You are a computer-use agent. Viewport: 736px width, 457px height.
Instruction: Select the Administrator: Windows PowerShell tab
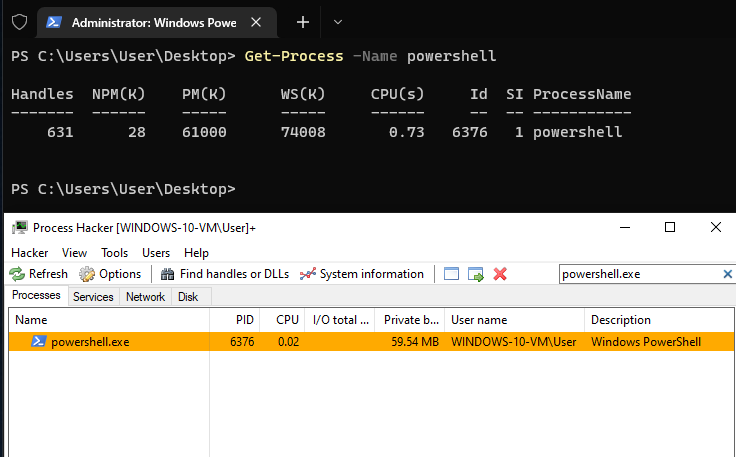157,23
